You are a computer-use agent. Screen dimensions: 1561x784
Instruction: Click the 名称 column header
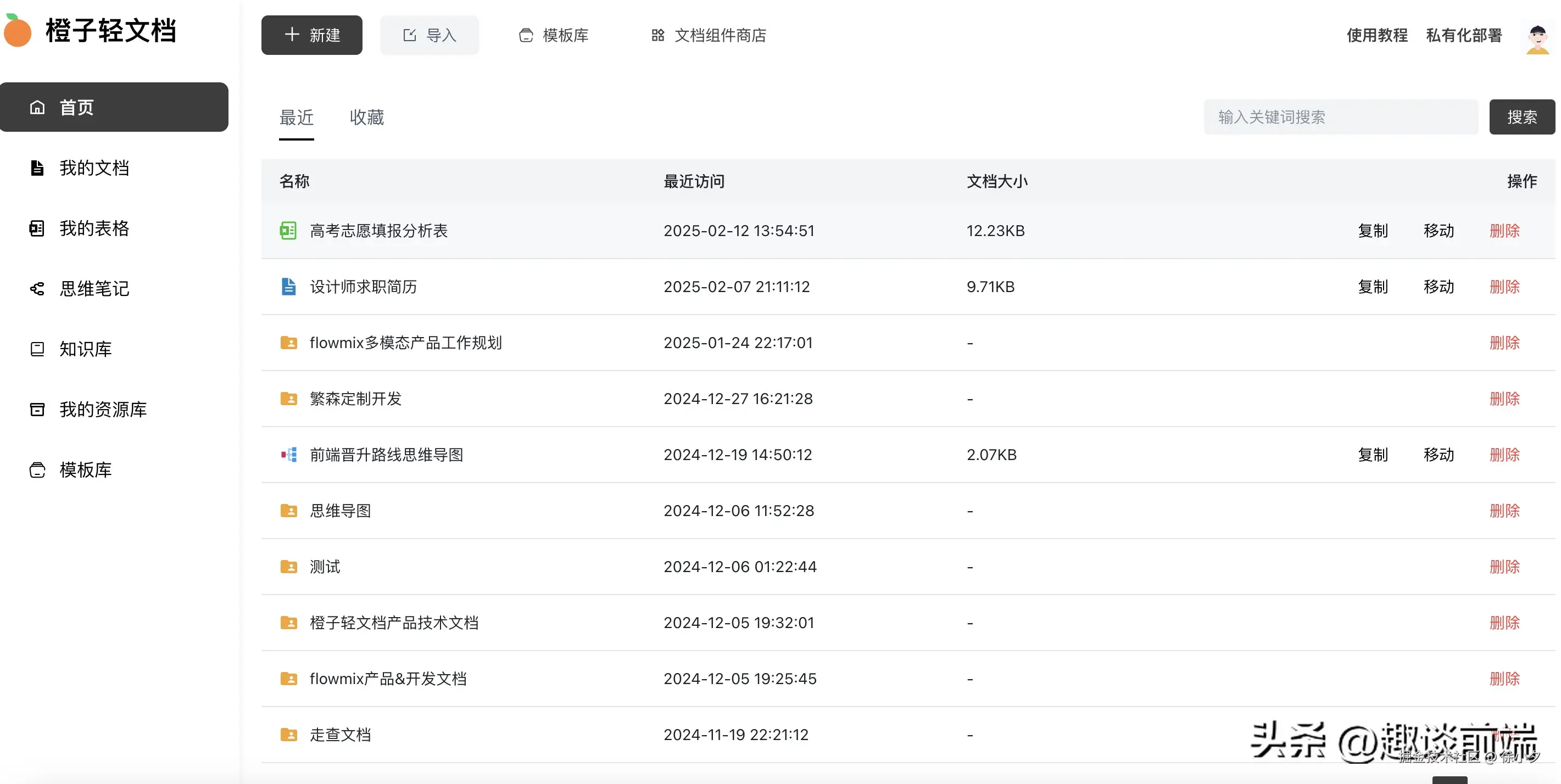[x=294, y=181]
